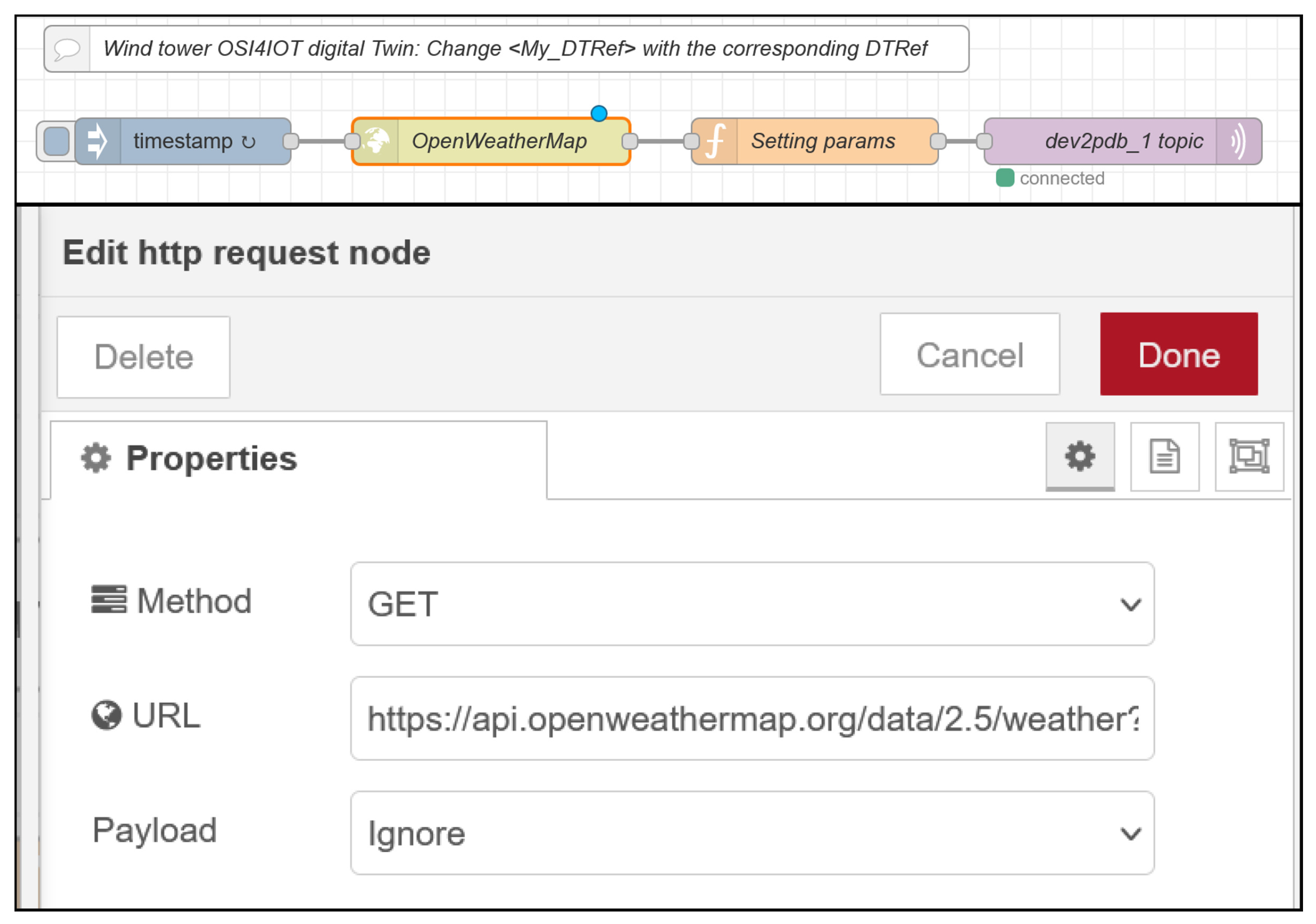Click the MQTT signal icon on dev2pdb_1 topic node
Image resolution: width=1316 pixels, height=924 pixels.
click(1238, 141)
